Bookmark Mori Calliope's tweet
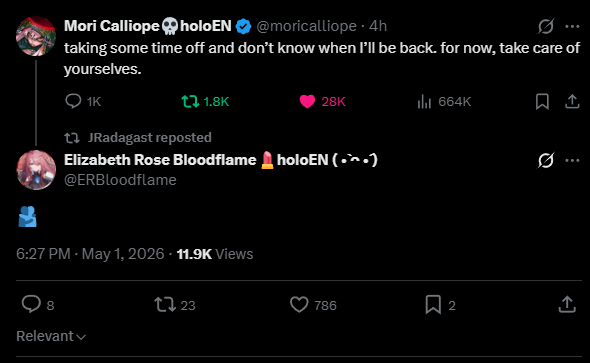This screenshot has width=590, height=363. (542, 102)
